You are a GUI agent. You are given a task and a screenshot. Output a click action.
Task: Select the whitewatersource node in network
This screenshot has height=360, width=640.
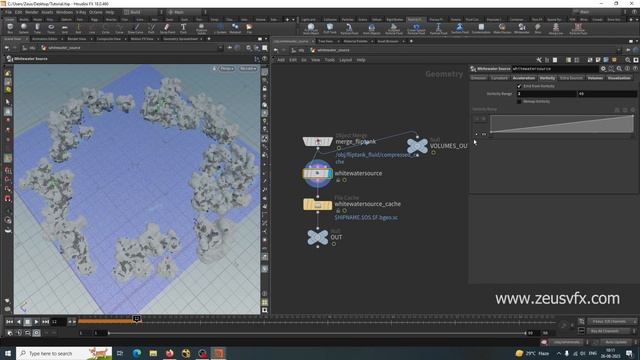tap(318, 173)
